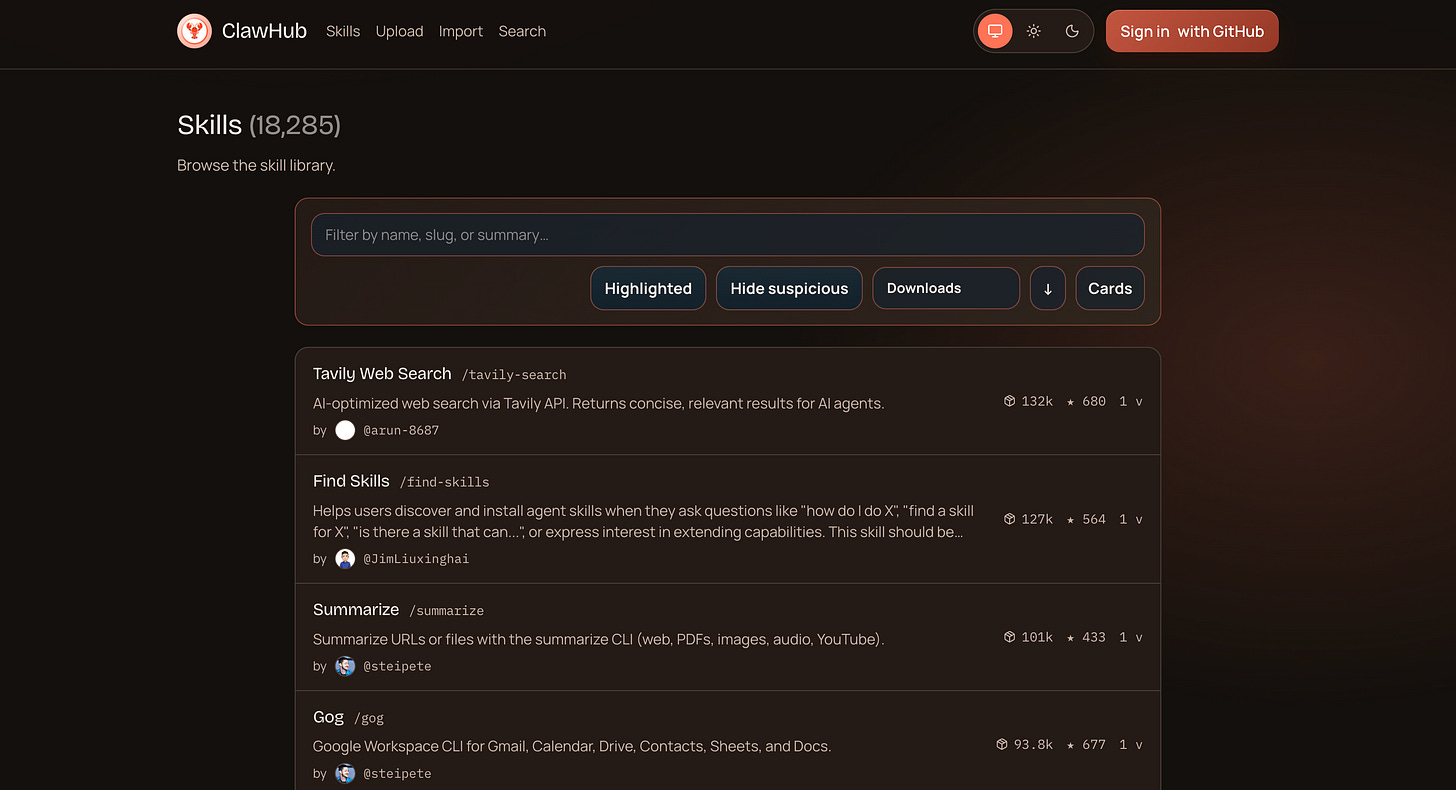Click the '1 v' version on Gog row
Image resolution: width=1456 pixels, height=790 pixels.
tap(1131, 744)
